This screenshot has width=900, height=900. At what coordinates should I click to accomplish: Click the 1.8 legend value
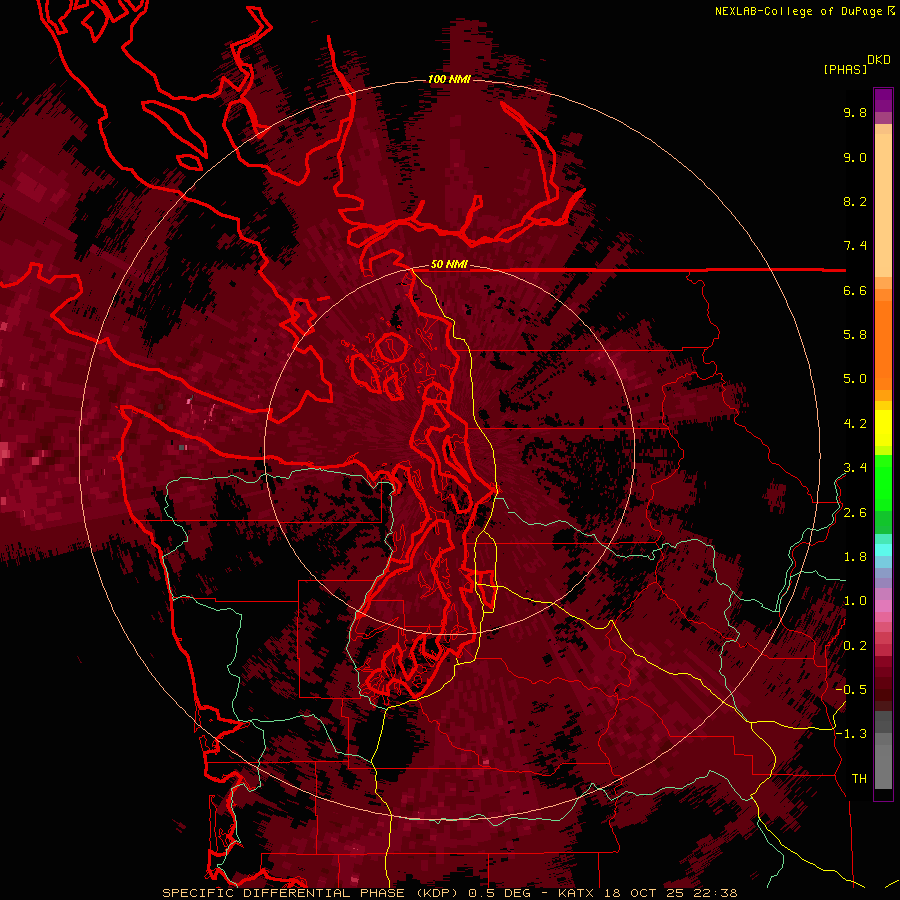tap(855, 557)
